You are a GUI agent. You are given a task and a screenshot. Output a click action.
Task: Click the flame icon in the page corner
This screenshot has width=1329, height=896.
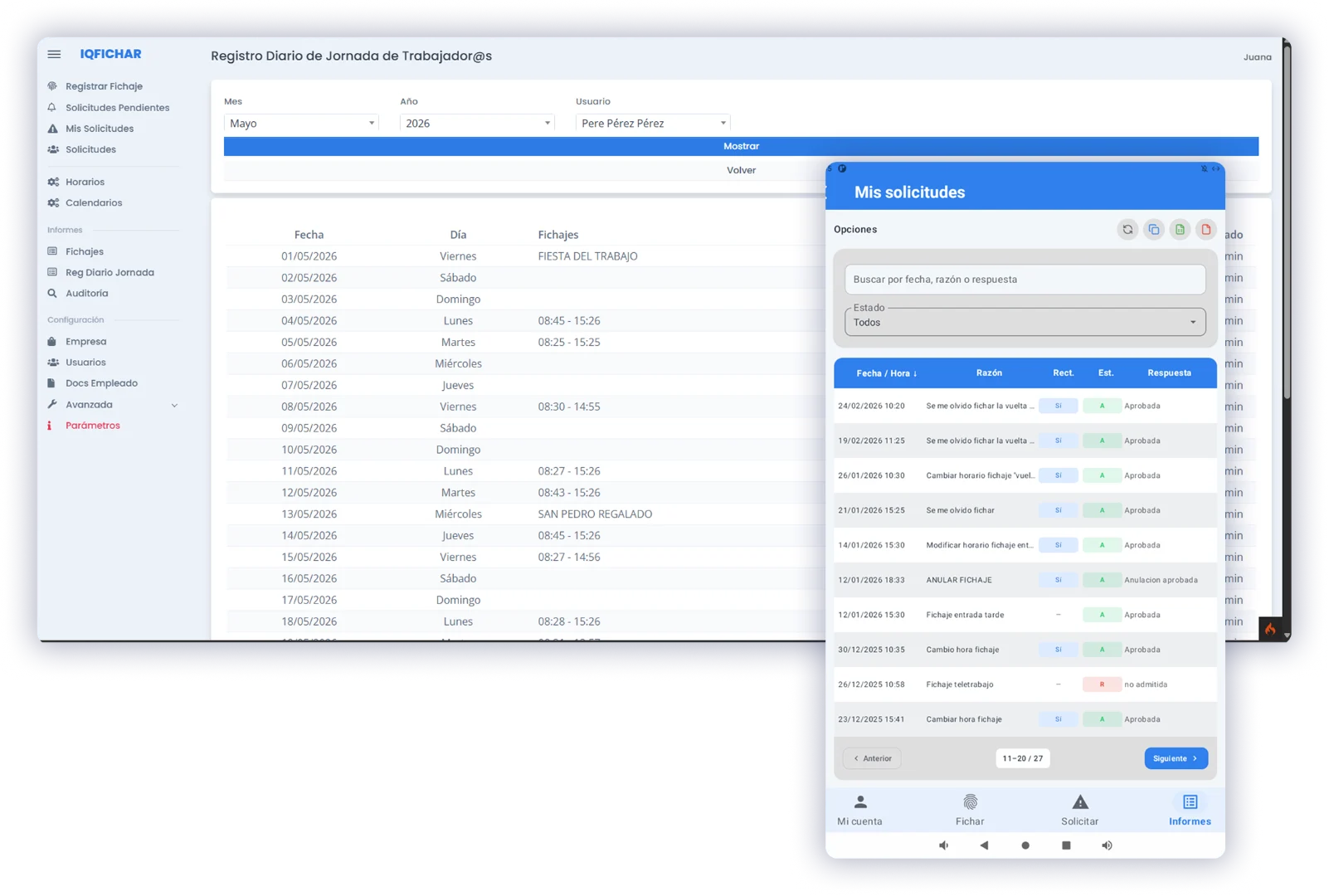click(1270, 629)
